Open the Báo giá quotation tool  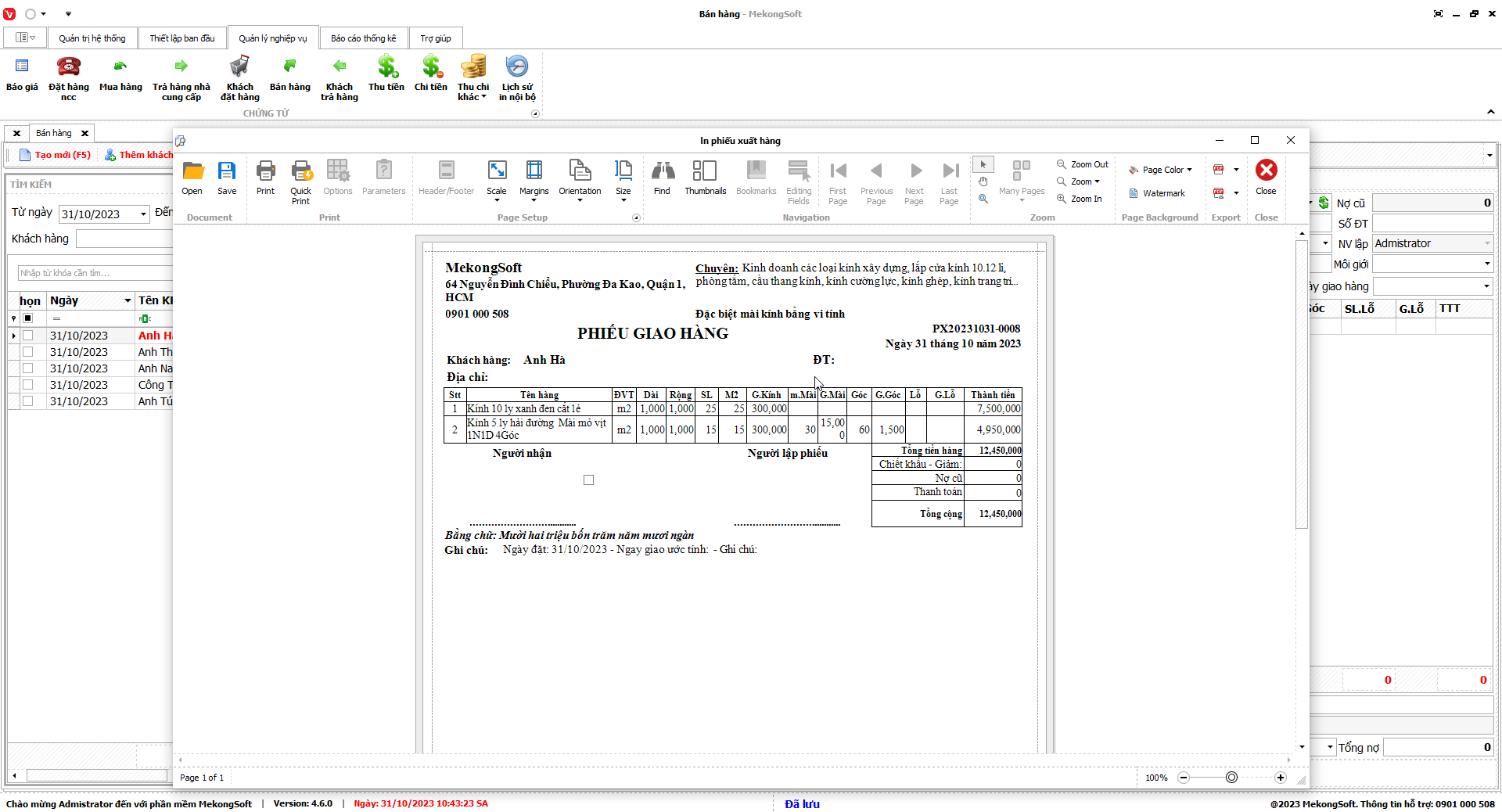[x=22, y=76]
